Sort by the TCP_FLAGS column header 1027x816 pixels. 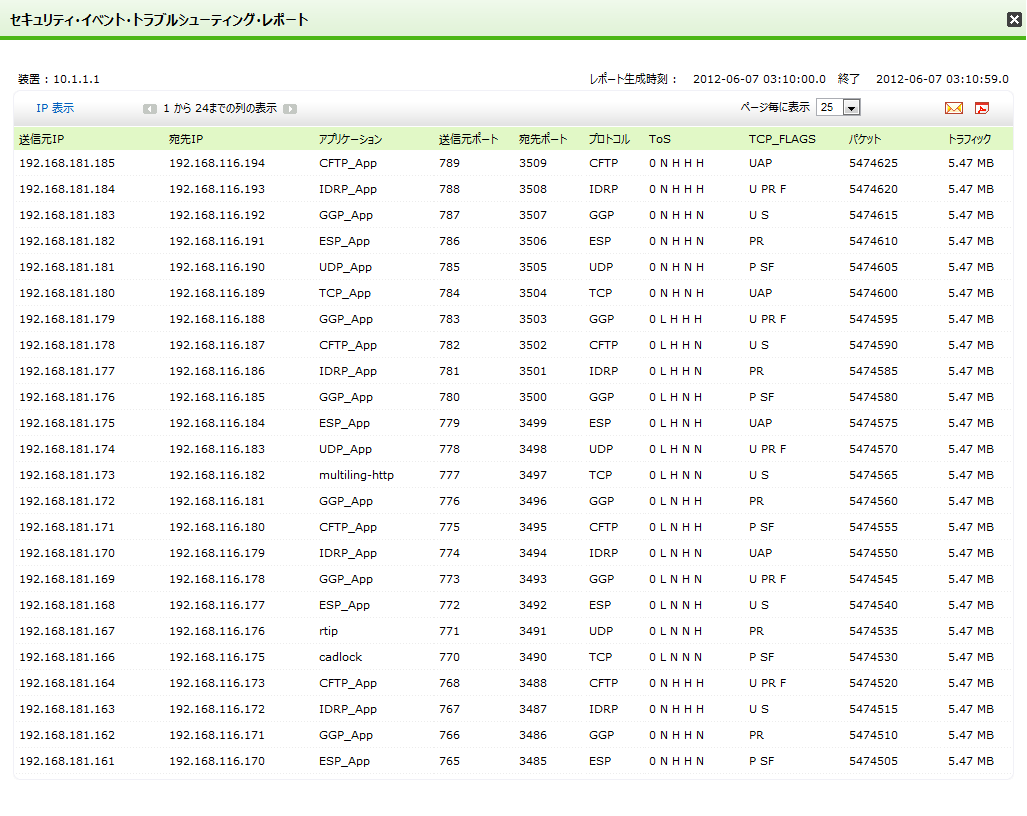[782, 139]
